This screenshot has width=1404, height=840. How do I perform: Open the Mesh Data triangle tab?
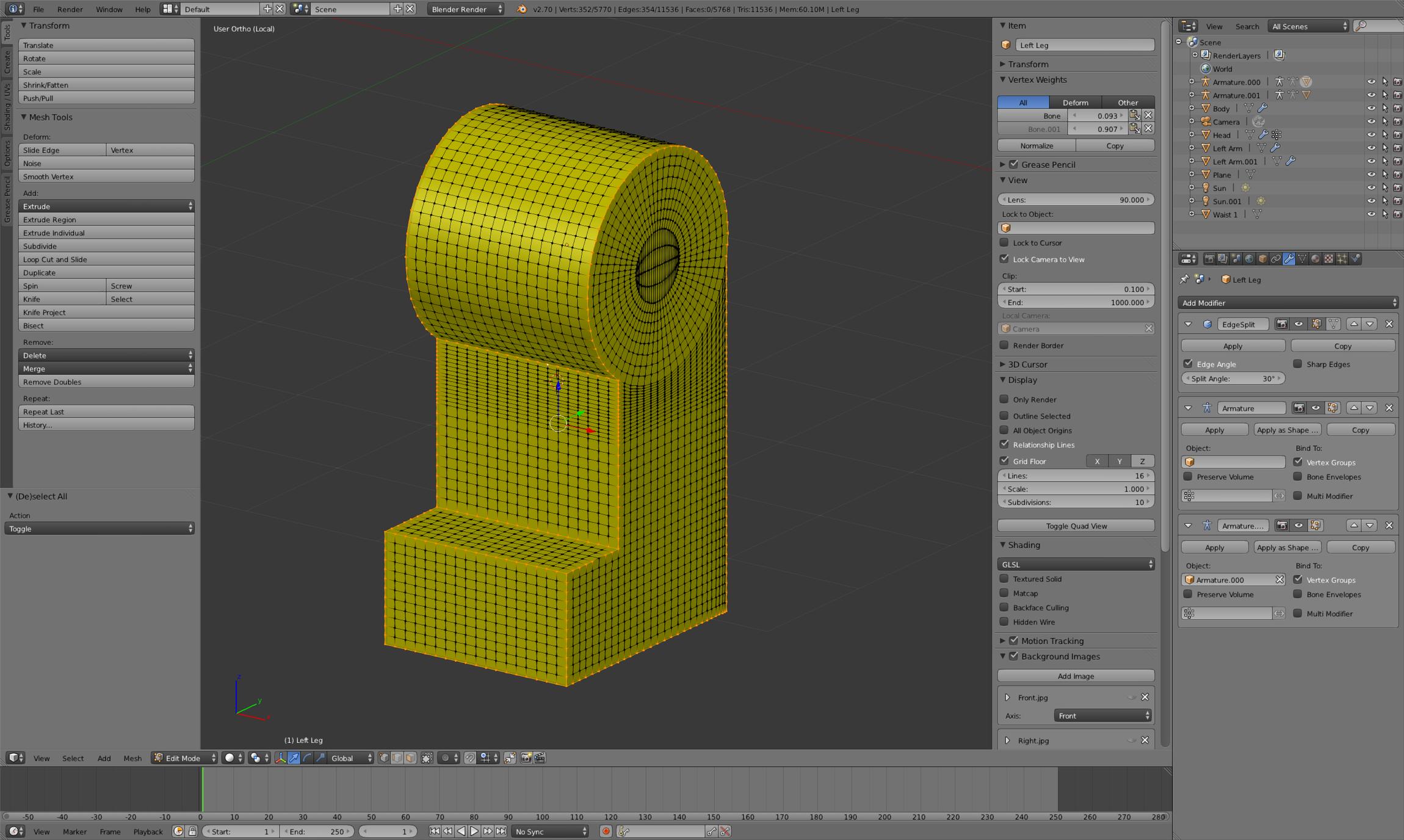tap(1302, 259)
